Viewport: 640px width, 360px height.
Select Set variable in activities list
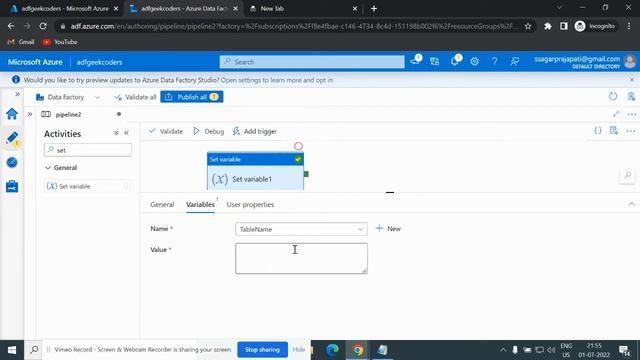88,186
